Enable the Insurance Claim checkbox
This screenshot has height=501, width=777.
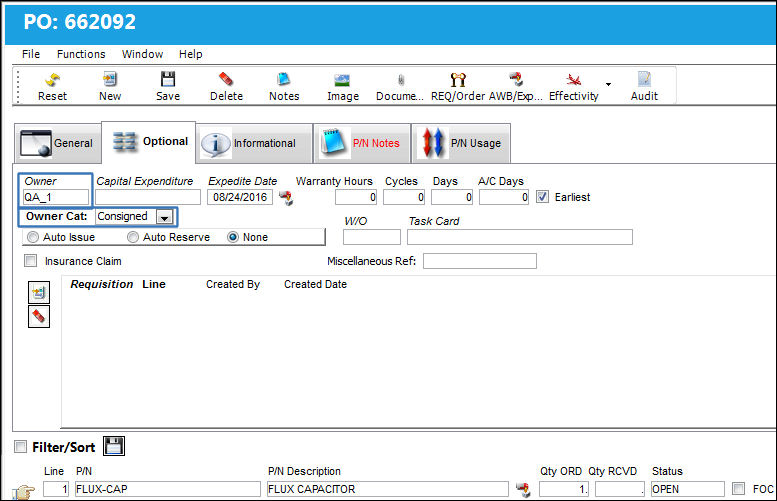click(x=31, y=261)
